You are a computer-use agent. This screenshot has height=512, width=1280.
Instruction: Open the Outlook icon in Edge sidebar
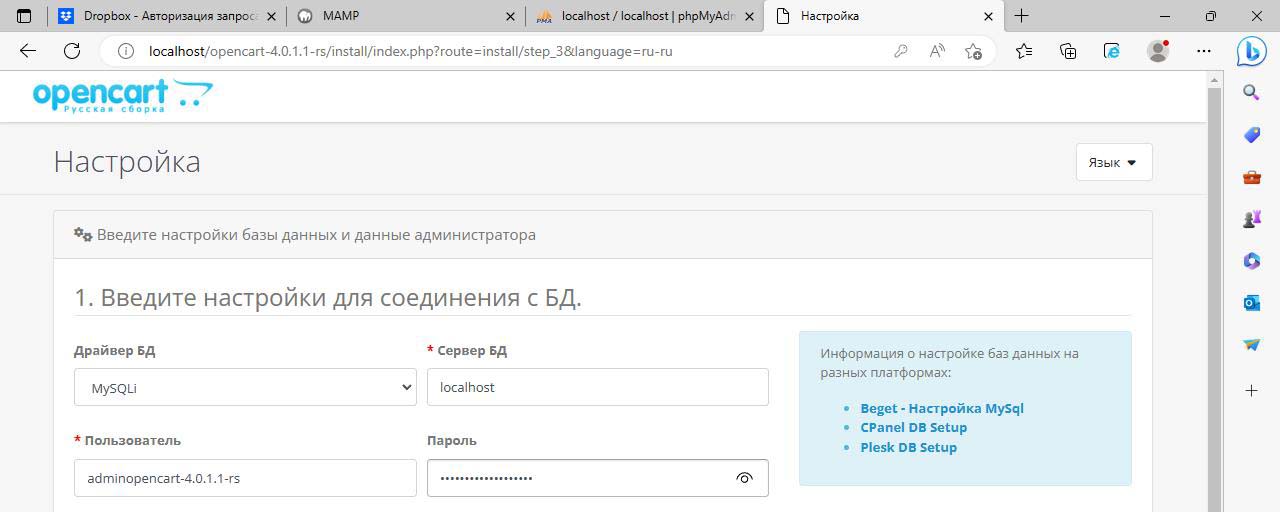click(1251, 302)
